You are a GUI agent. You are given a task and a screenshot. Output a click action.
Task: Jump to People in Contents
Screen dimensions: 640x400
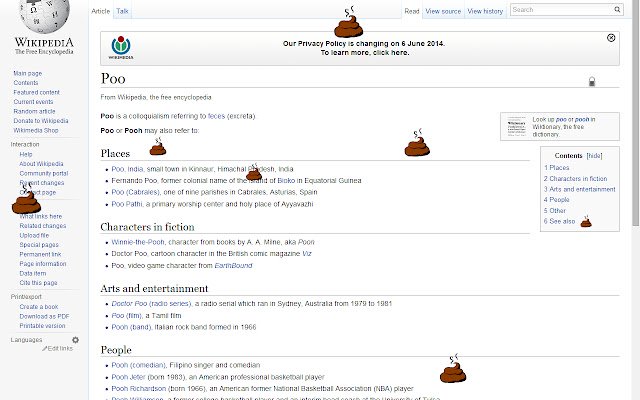556,200
